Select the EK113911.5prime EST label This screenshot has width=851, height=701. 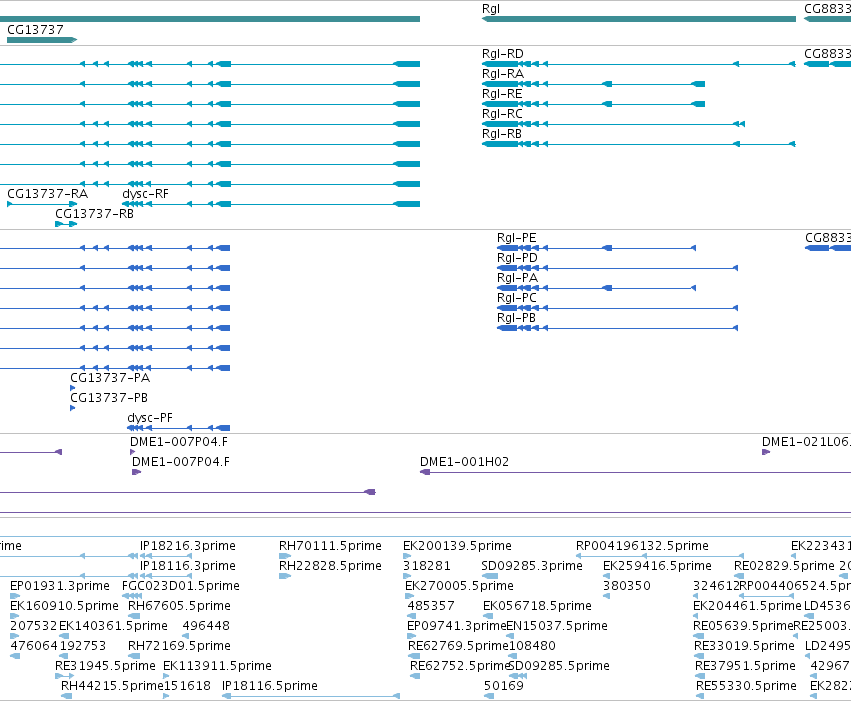point(217,666)
